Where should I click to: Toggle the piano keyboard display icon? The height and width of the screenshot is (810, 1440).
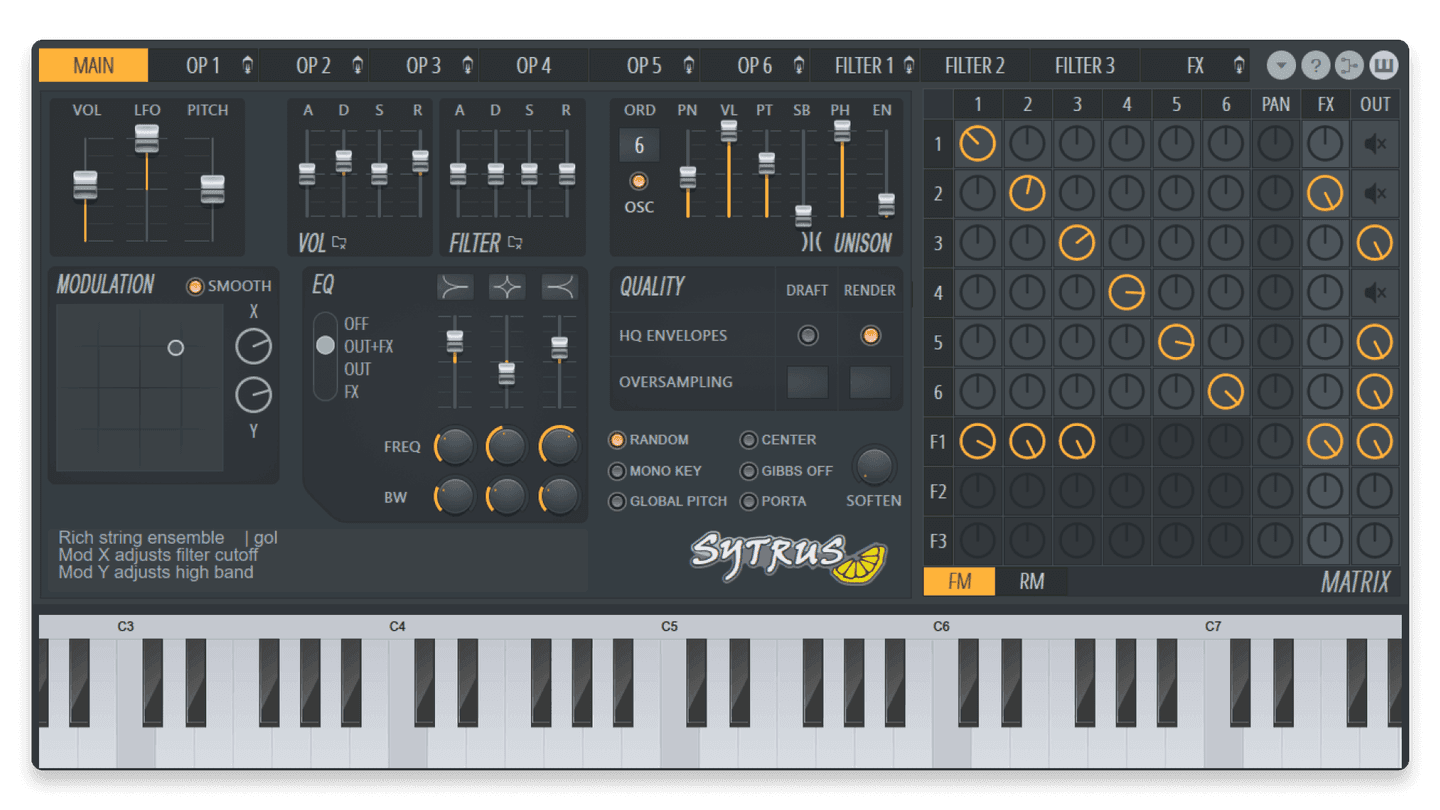(1384, 66)
